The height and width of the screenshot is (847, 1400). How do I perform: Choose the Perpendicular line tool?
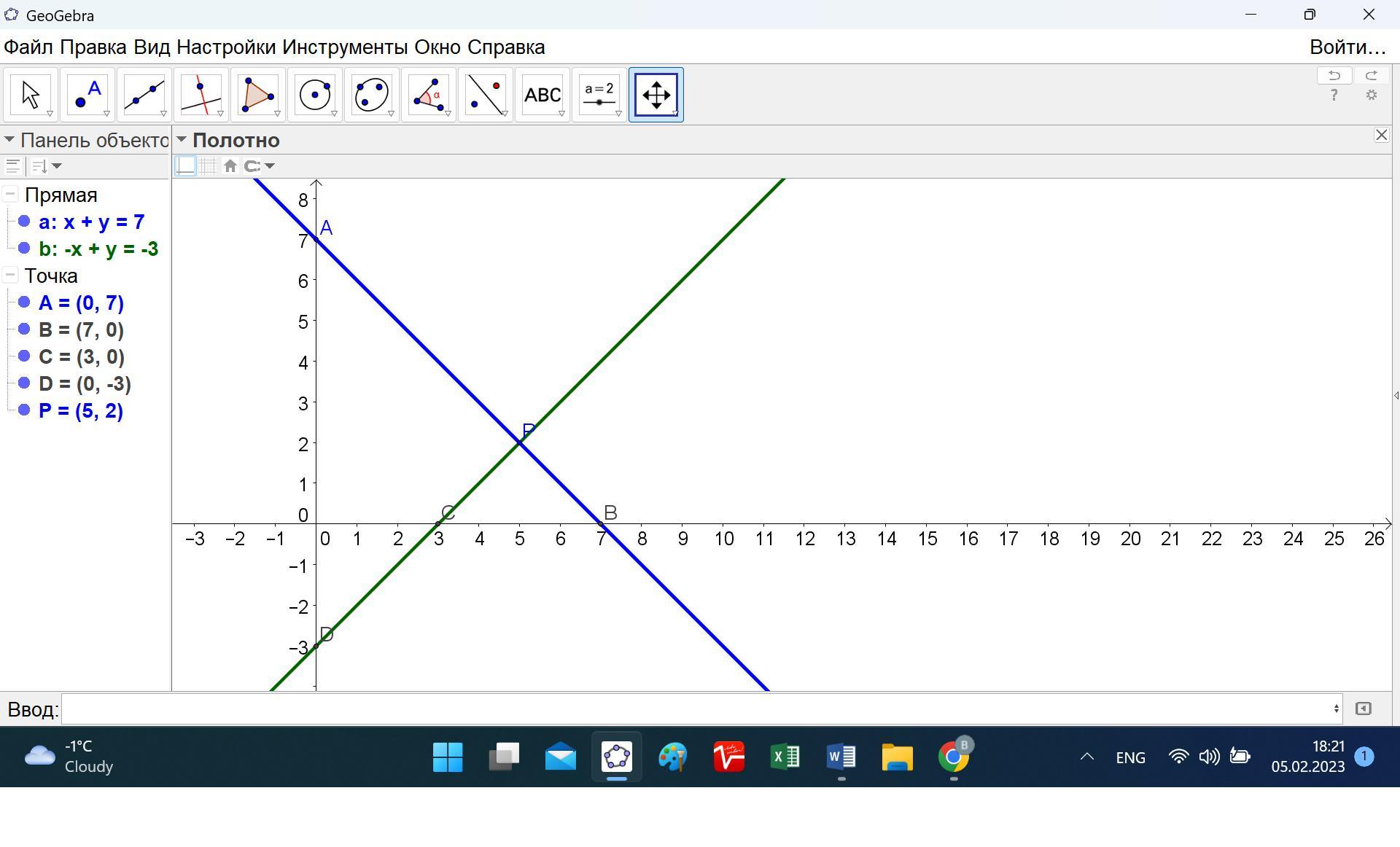tap(201, 95)
